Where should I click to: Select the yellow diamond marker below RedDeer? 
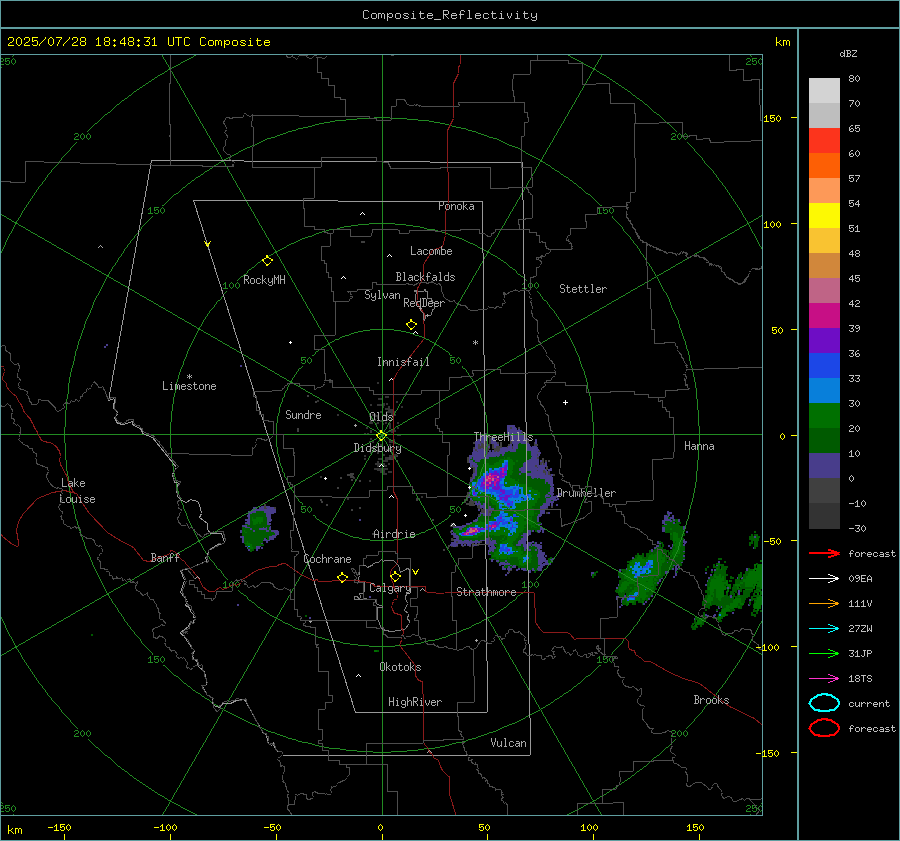pos(411,325)
